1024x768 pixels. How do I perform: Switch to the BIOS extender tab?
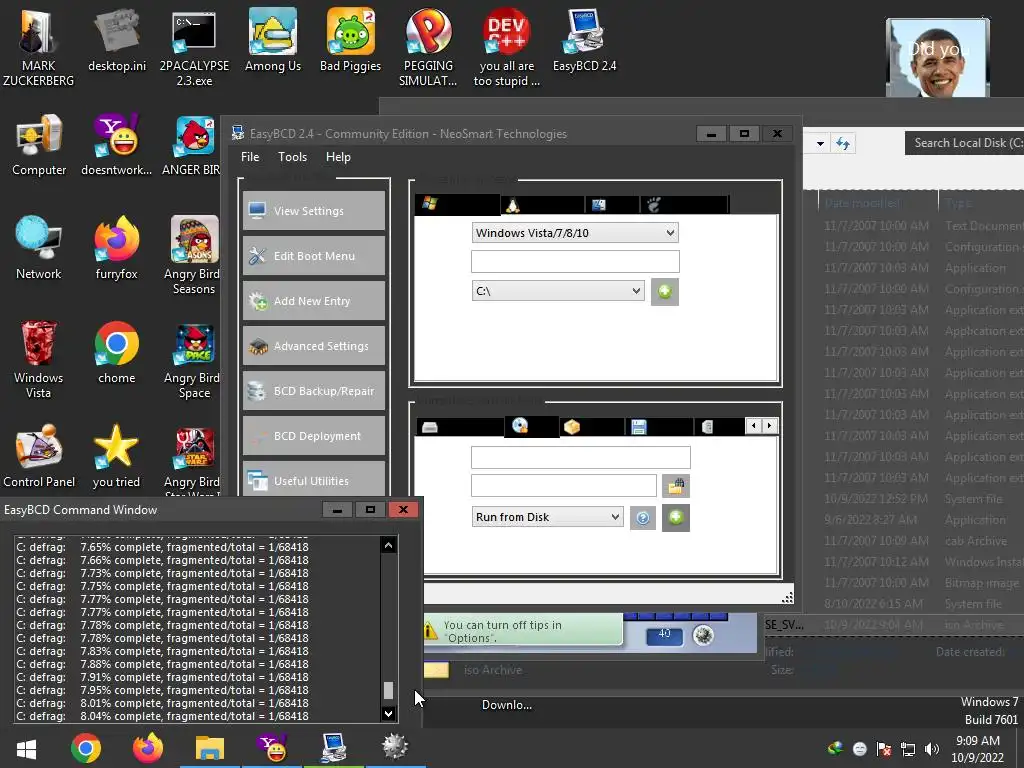tap(719, 427)
